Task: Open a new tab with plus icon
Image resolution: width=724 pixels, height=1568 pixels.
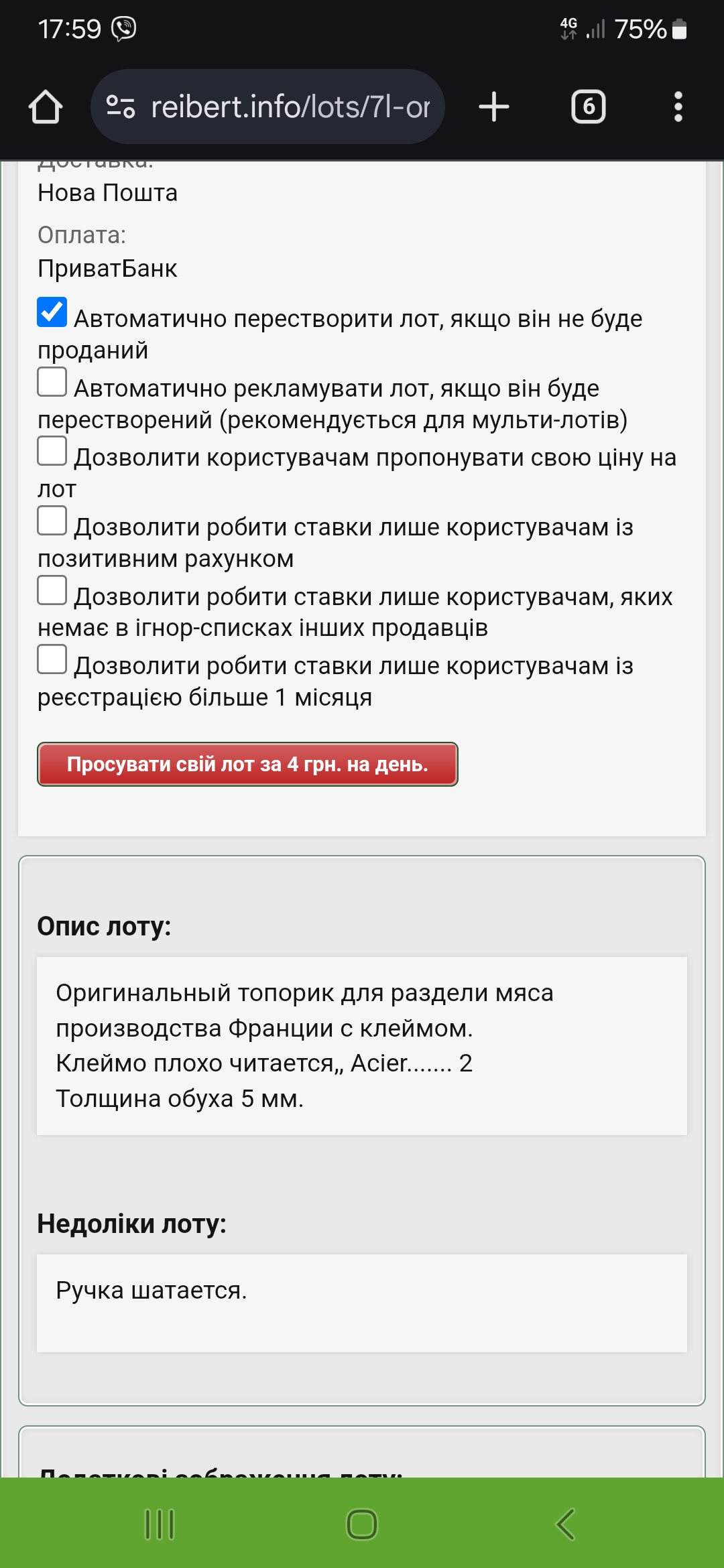Action: pos(494,107)
